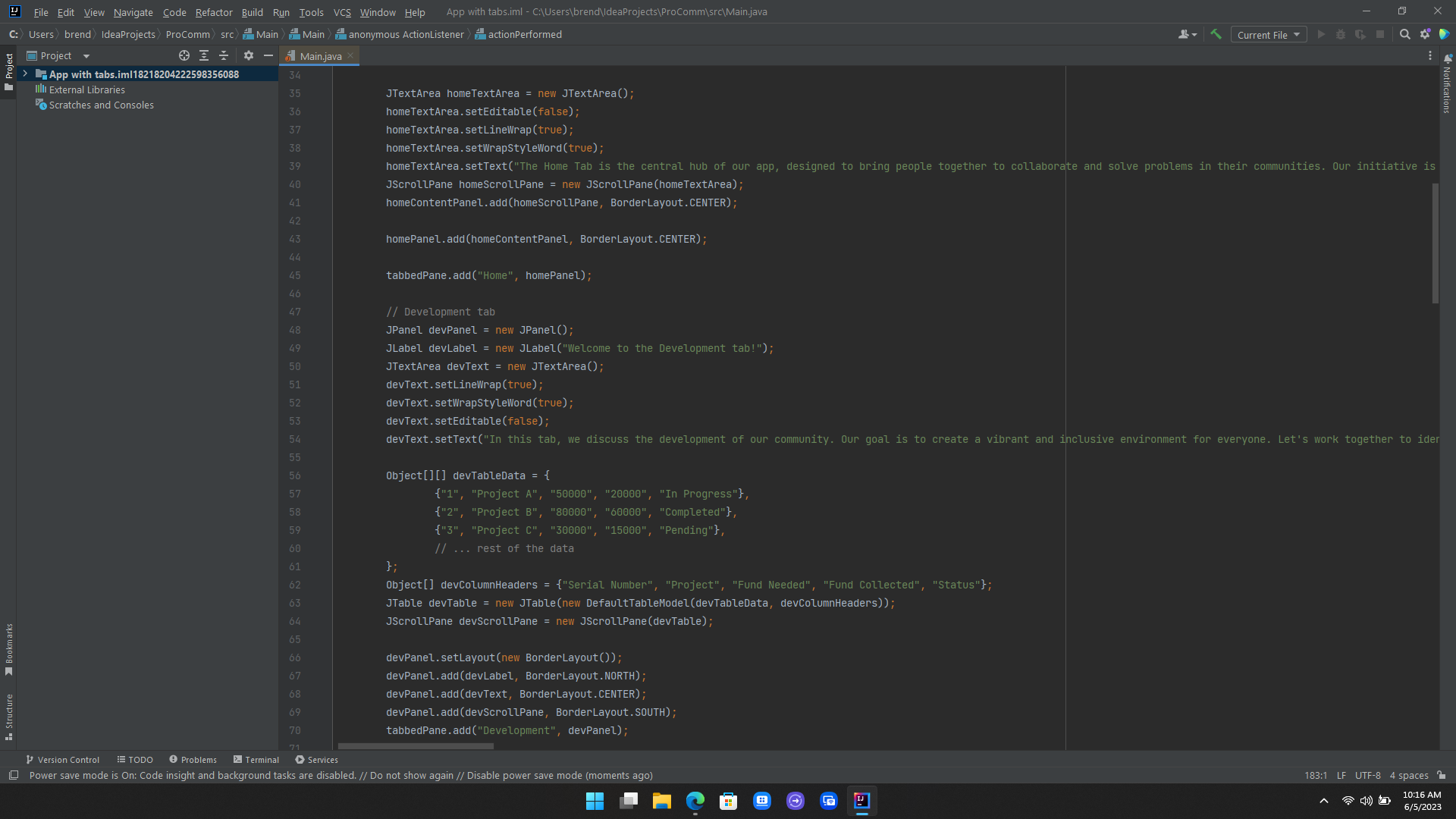The width and height of the screenshot is (1456, 819).
Task: Toggle the readonly lock icon in status bar
Action: click(x=1442, y=775)
